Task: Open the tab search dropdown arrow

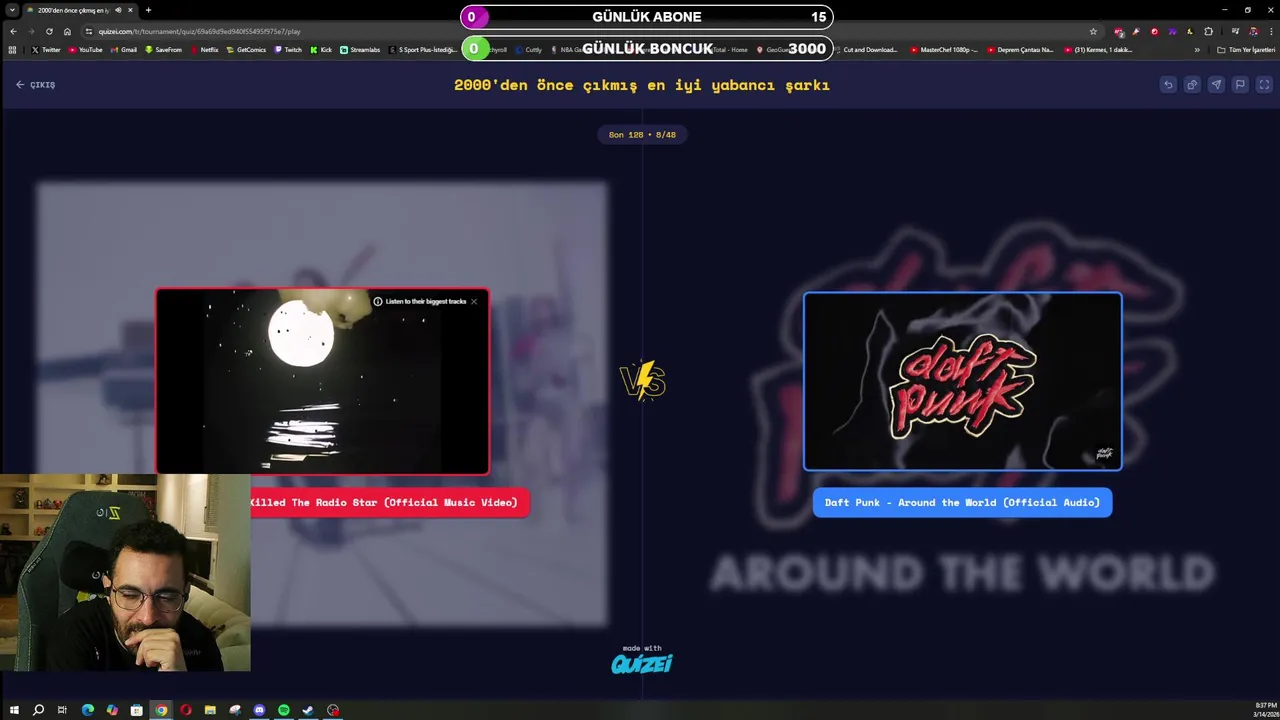Action: tap(12, 10)
